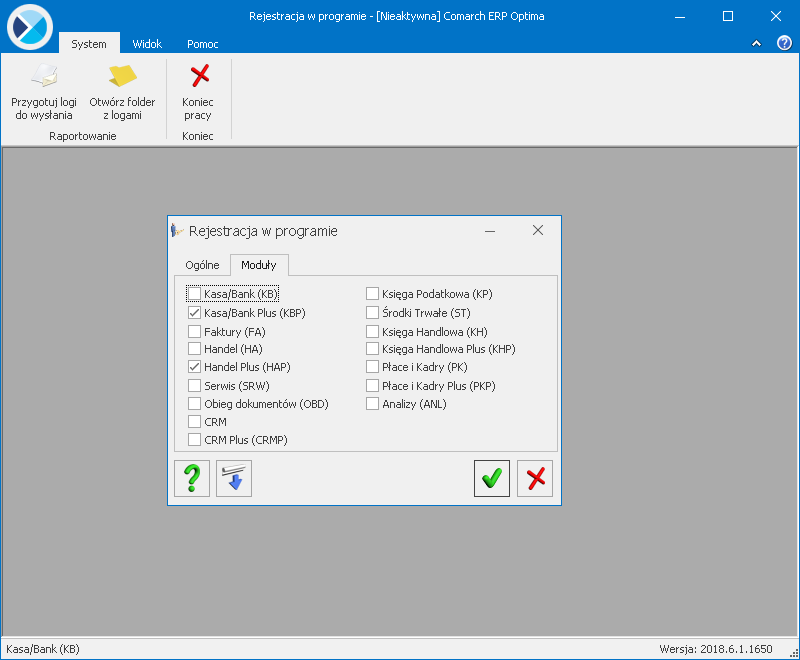Click the small icon in the Rejestracja w programie title bar

[177, 231]
